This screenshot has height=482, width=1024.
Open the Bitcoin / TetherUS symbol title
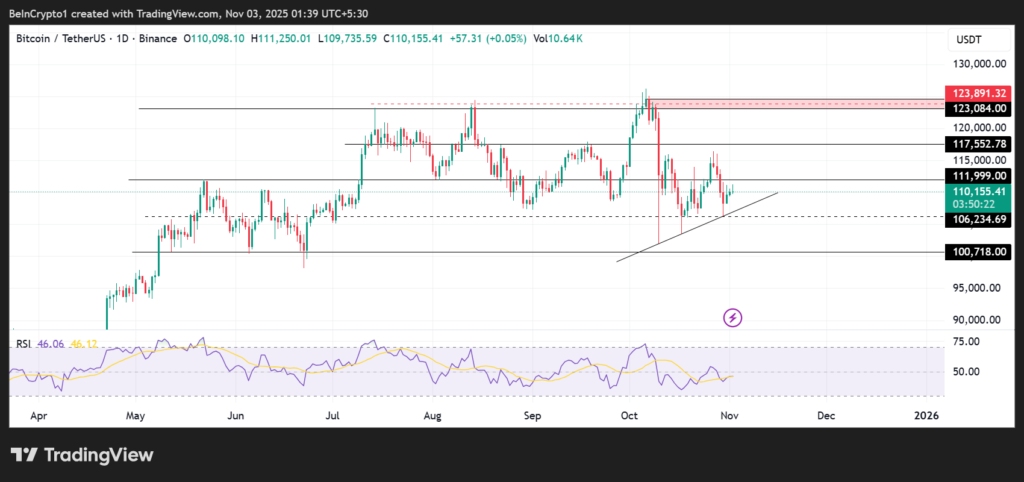[62, 38]
